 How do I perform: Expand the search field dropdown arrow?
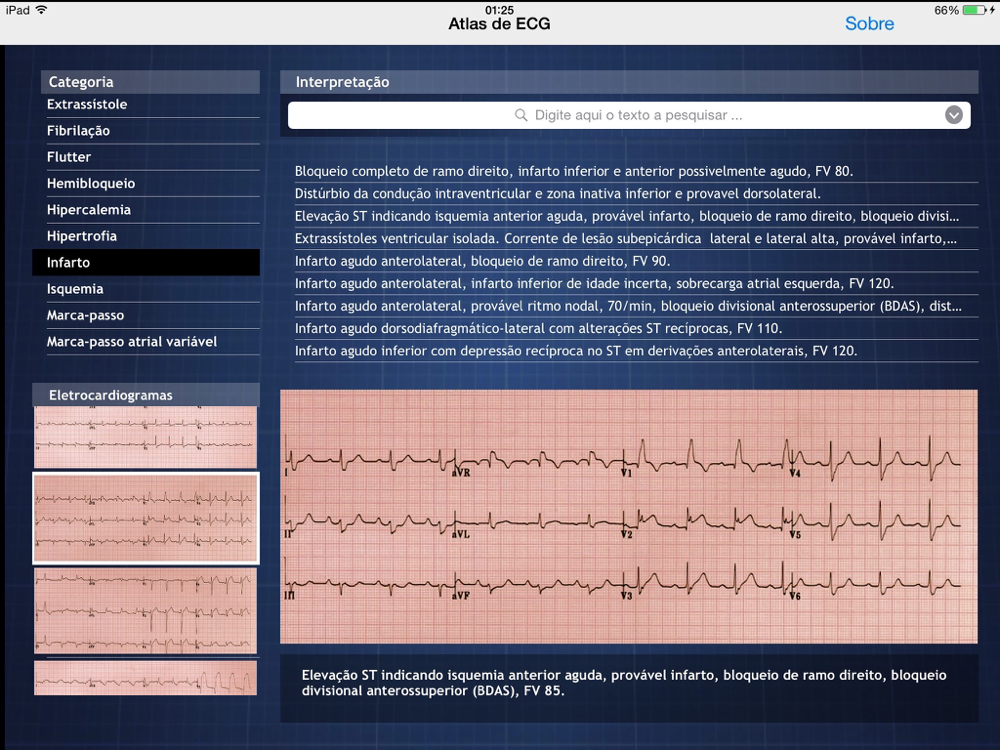pyautogui.click(x=953, y=115)
